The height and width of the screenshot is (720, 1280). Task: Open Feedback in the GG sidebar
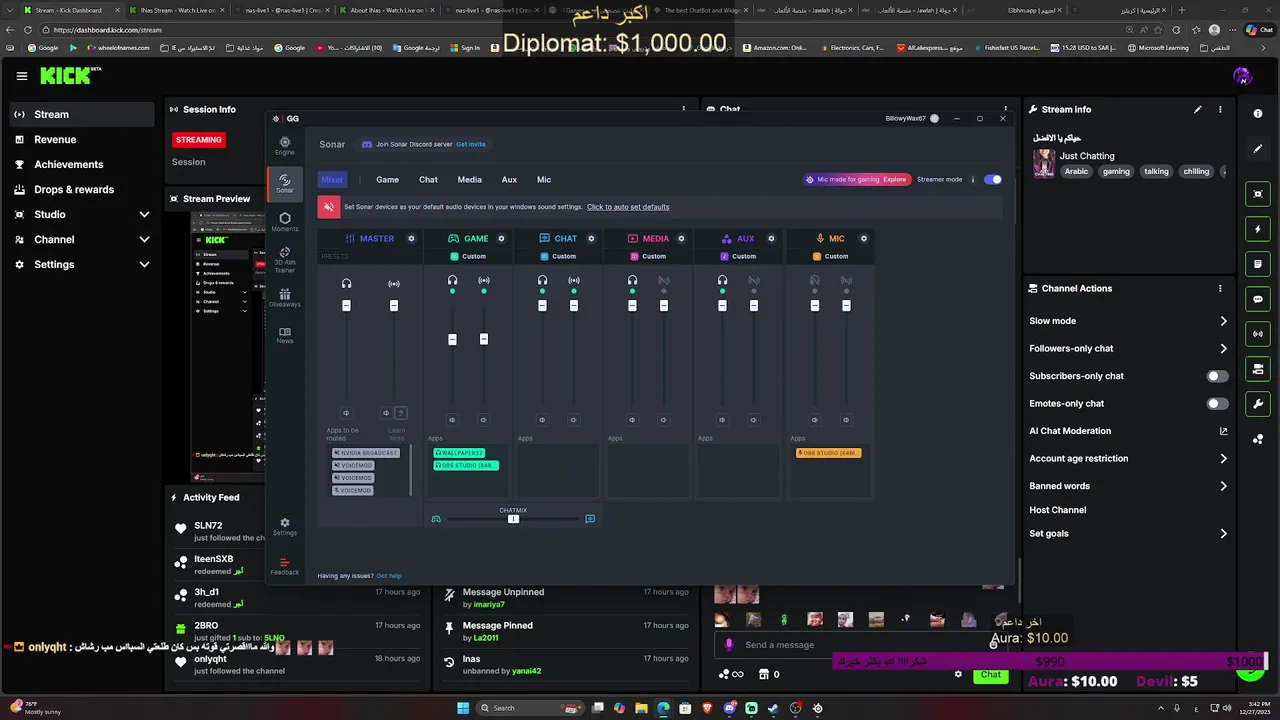[285, 566]
